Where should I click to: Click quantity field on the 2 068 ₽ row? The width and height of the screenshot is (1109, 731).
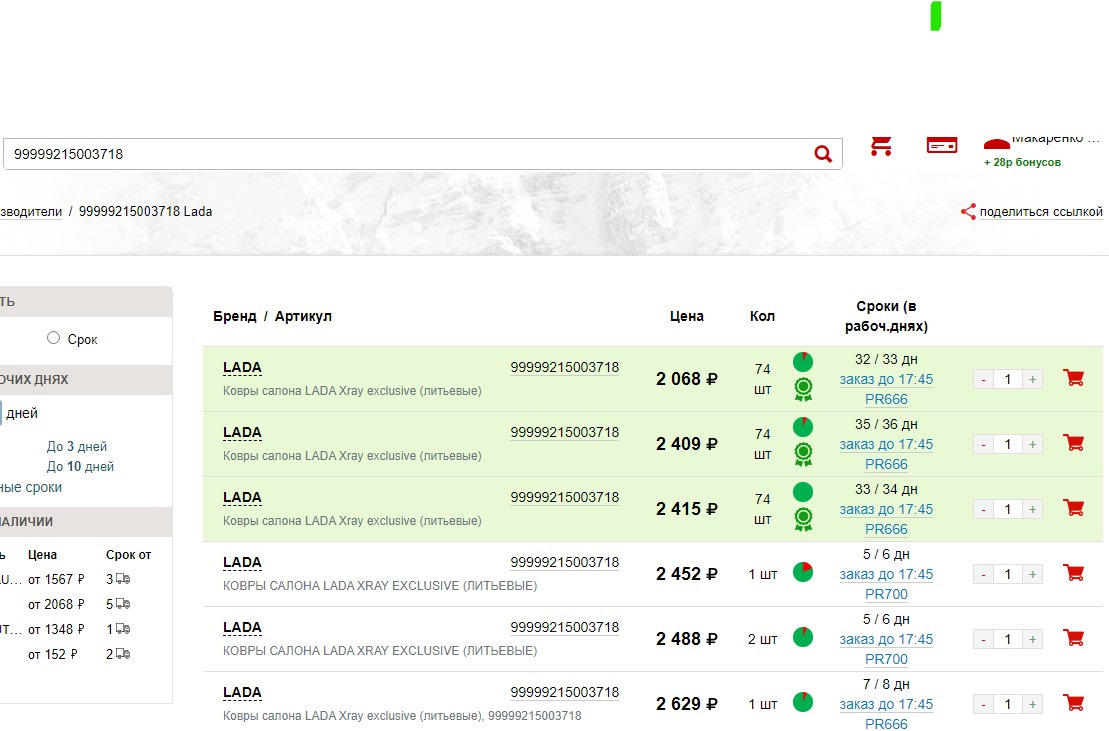pos(1008,379)
